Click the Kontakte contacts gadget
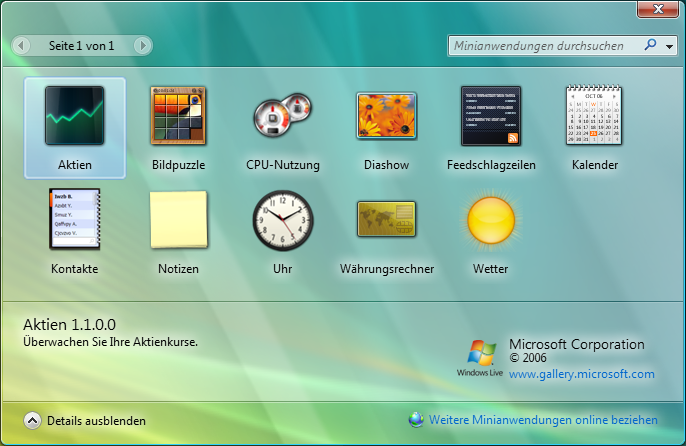 pos(75,219)
